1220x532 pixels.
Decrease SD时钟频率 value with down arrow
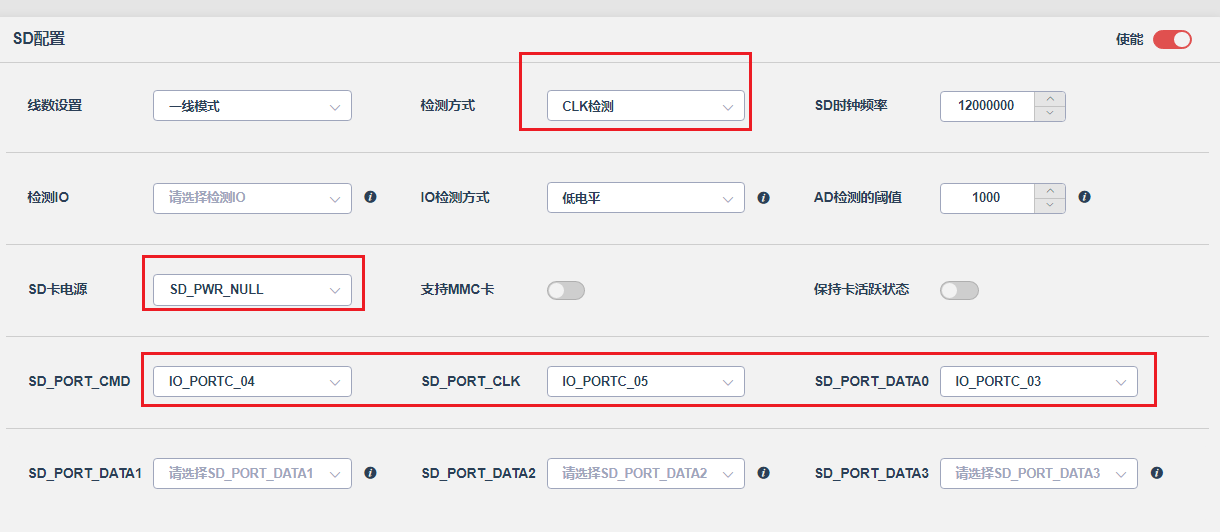[1049, 113]
